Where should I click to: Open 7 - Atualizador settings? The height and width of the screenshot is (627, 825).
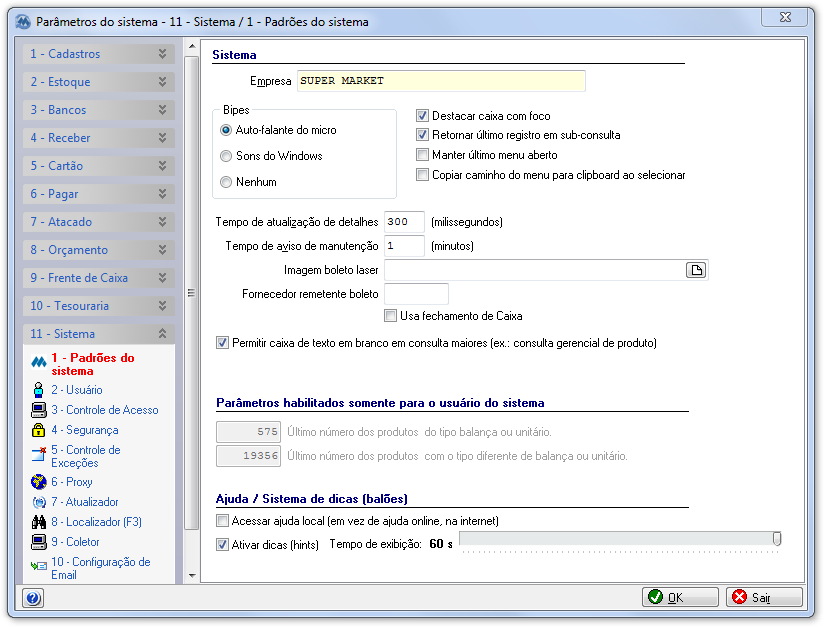[x=85, y=502]
